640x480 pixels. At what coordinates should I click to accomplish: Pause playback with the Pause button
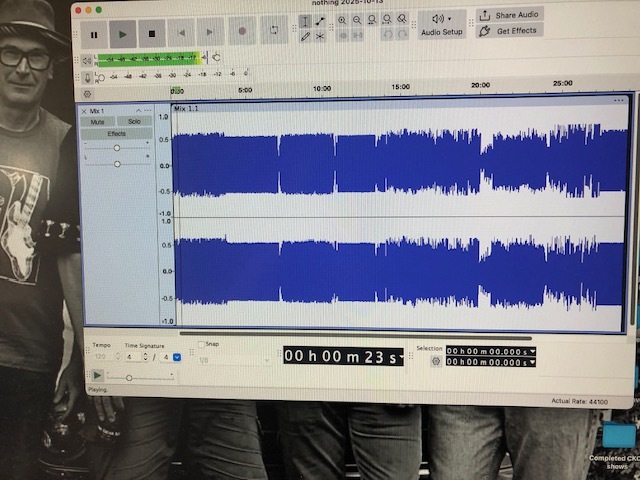(94, 33)
